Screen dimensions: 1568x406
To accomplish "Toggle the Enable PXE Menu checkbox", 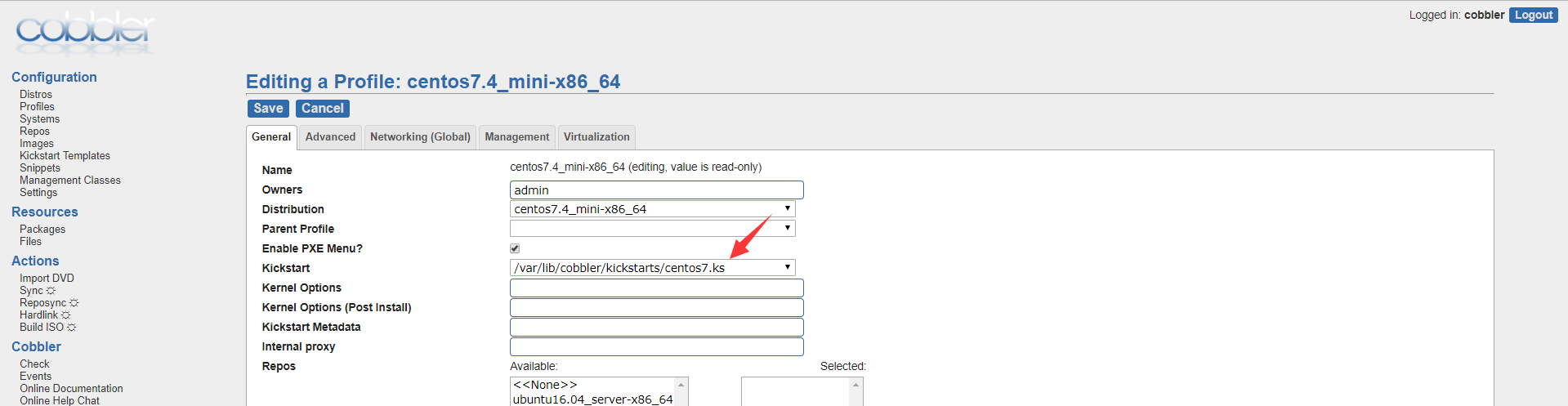I will 515,248.
